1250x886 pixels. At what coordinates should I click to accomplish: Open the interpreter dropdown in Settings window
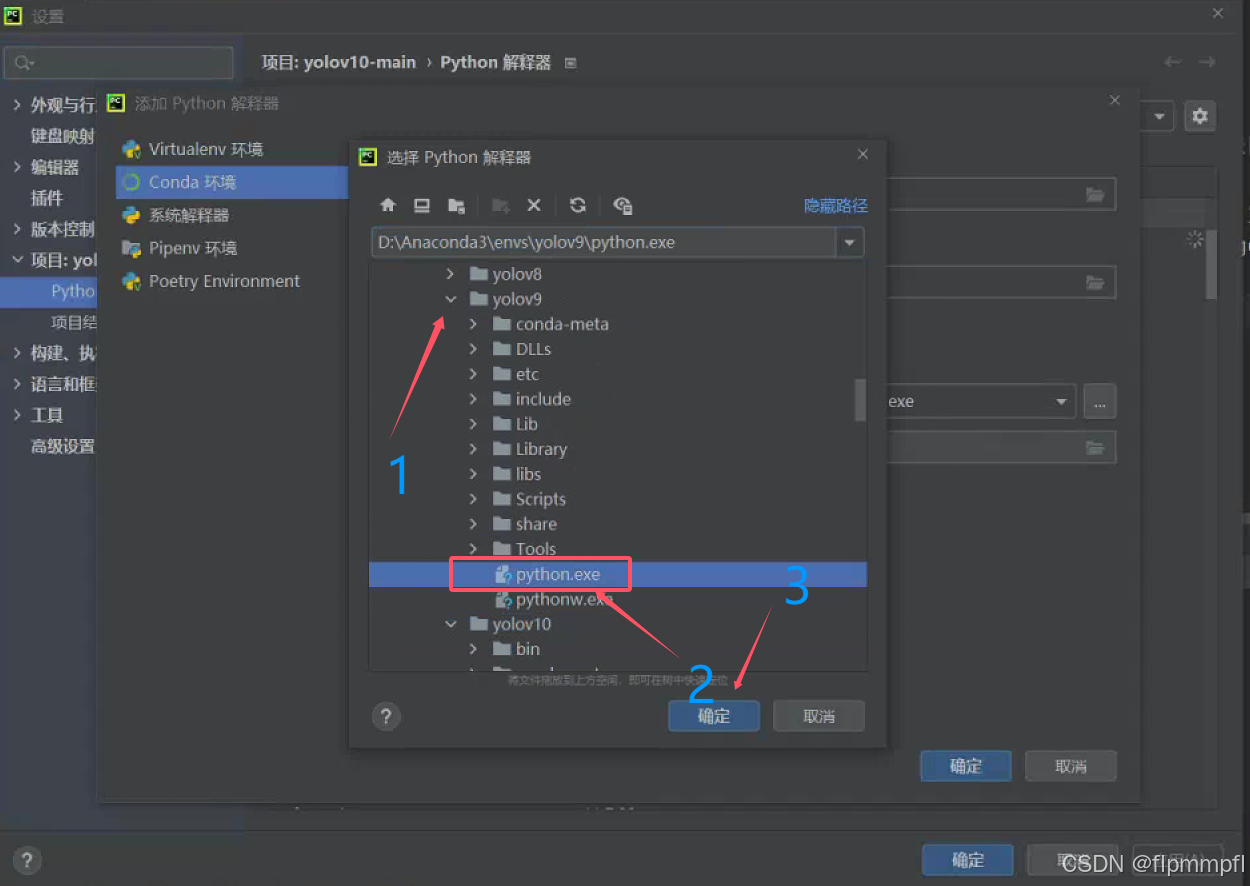pyautogui.click(x=1159, y=116)
